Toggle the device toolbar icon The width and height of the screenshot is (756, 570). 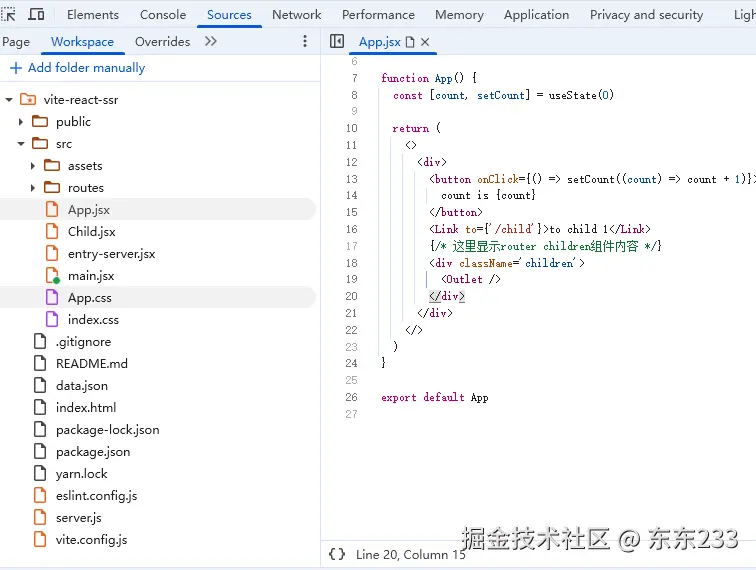[36, 14]
